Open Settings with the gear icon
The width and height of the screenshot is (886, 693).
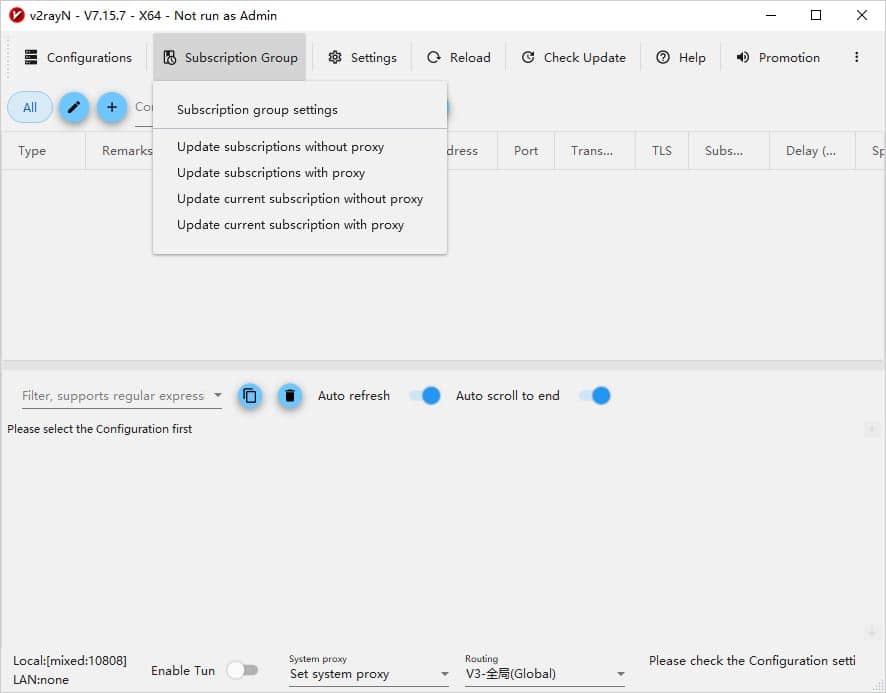pyautogui.click(x=362, y=58)
